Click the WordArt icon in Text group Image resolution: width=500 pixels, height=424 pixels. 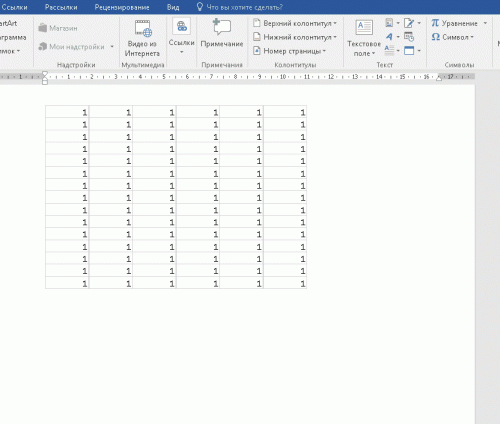point(389,37)
